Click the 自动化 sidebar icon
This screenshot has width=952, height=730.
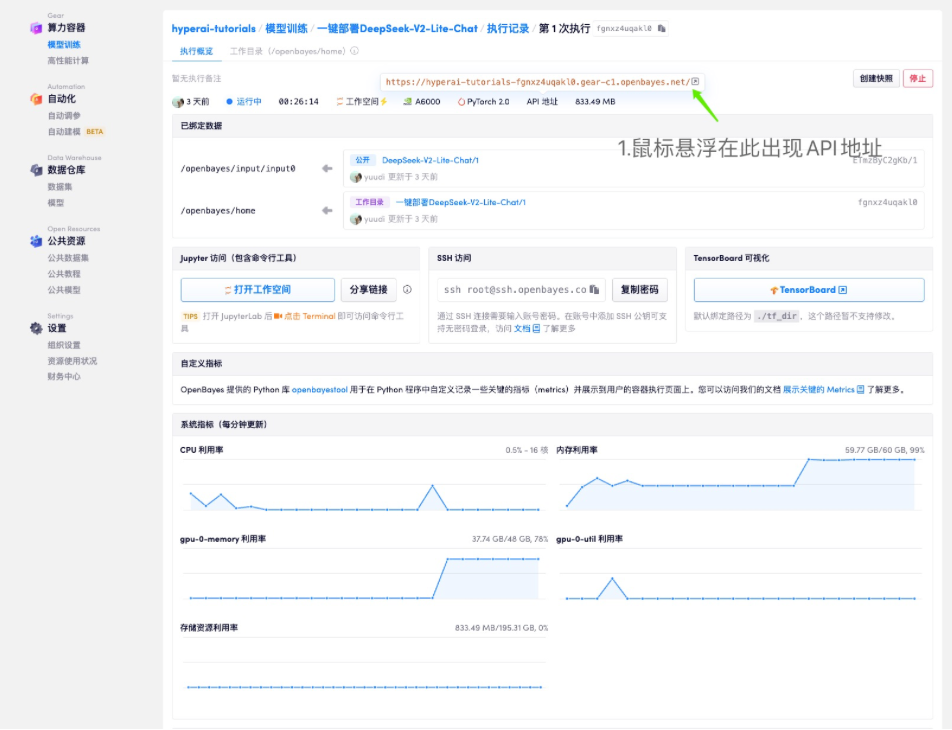(36, 98)
